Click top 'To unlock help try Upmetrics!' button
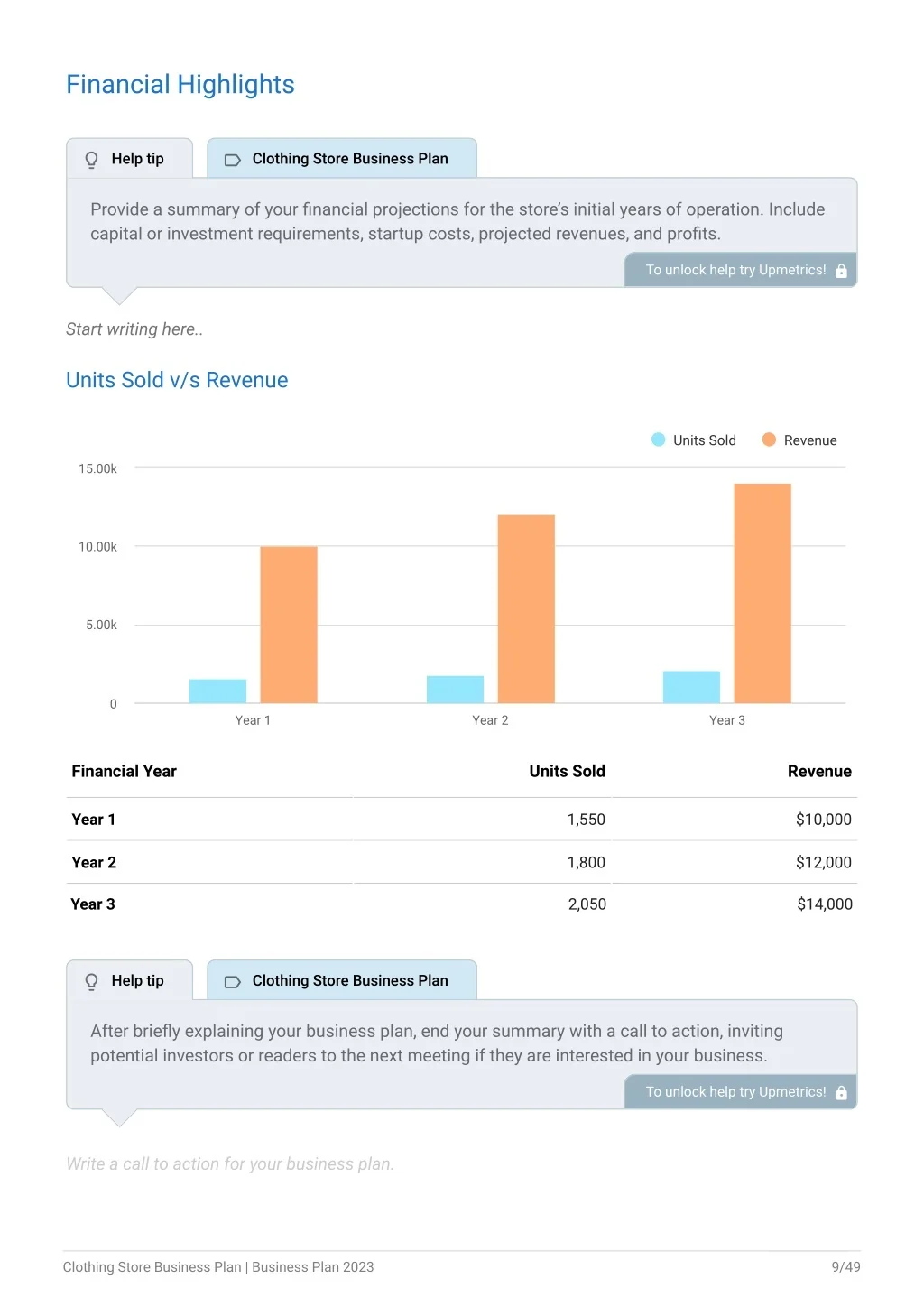 [741, 270]
